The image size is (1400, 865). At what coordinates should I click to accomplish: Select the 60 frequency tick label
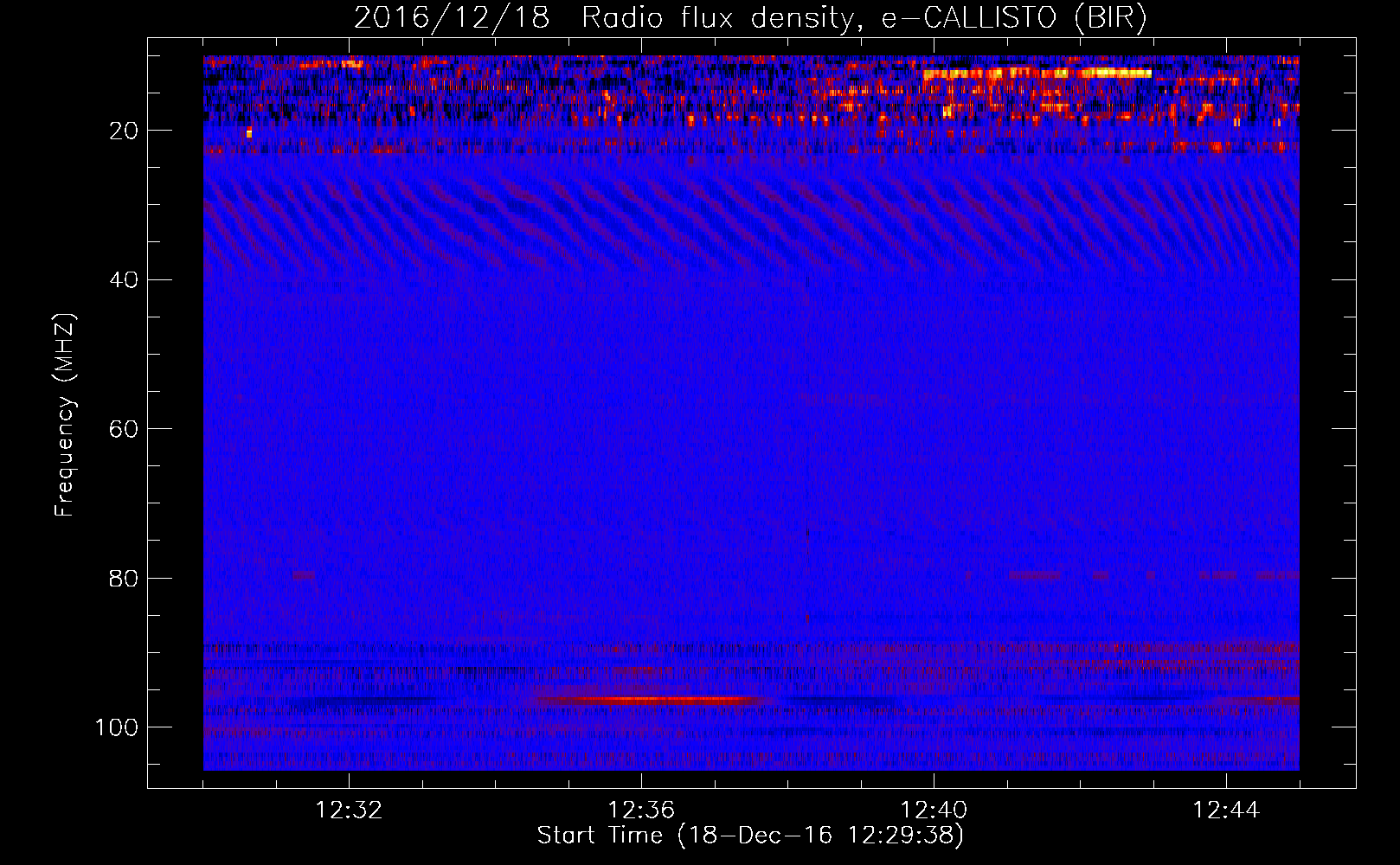pos(125,429)
